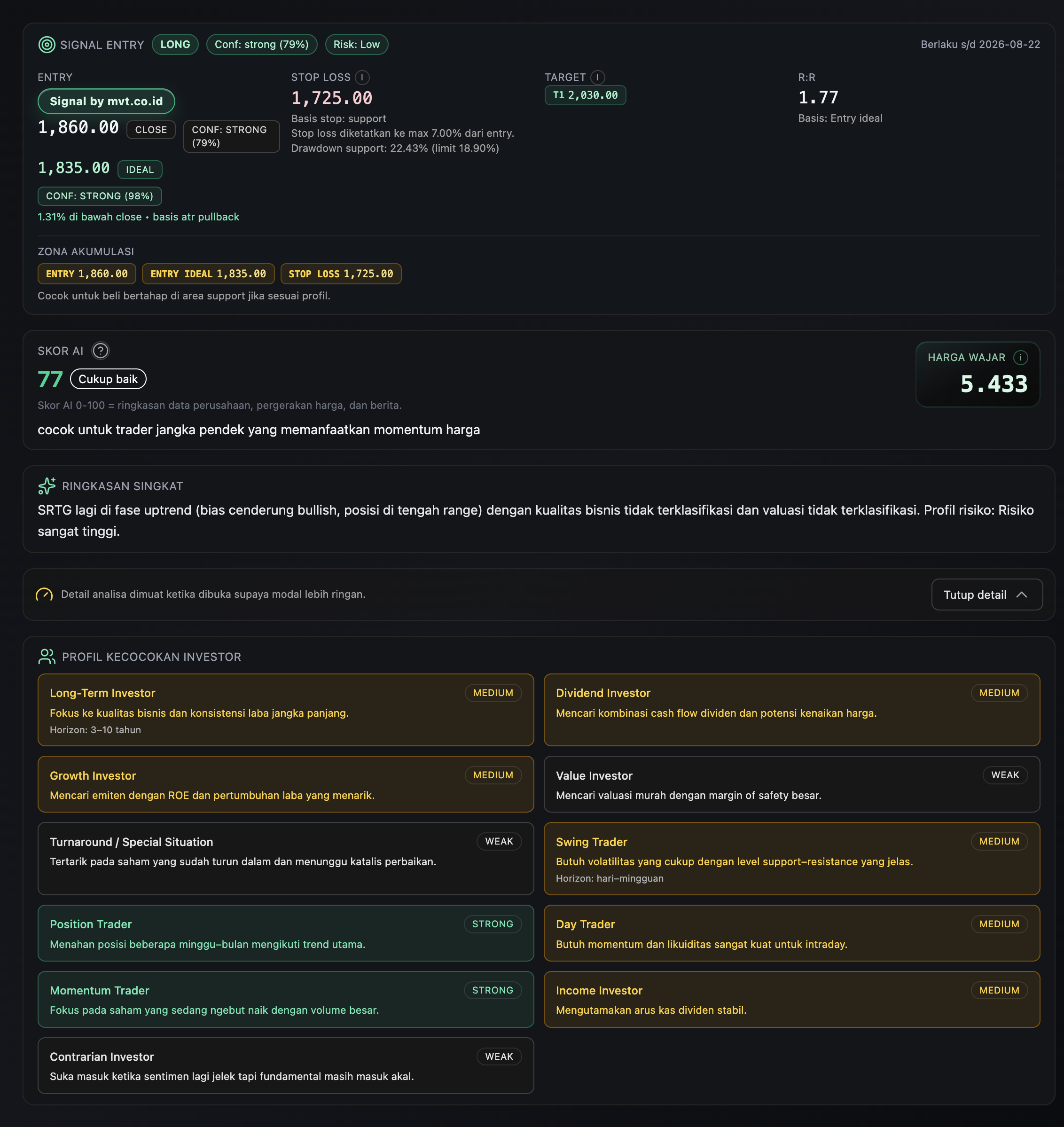This screenshot has height=1127, width=1064.
Task: Click the Signal Entry target icon
Action: click(47, 44)
